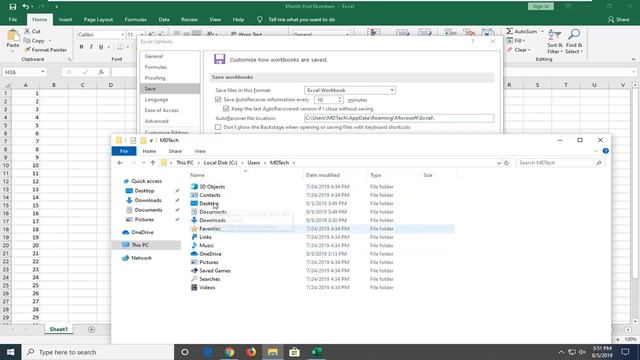Image resolution: width=640 pixels, height=360 pixels.
Task: Open the Font name Calibri dropdown
Action: [x=122, y=35]
